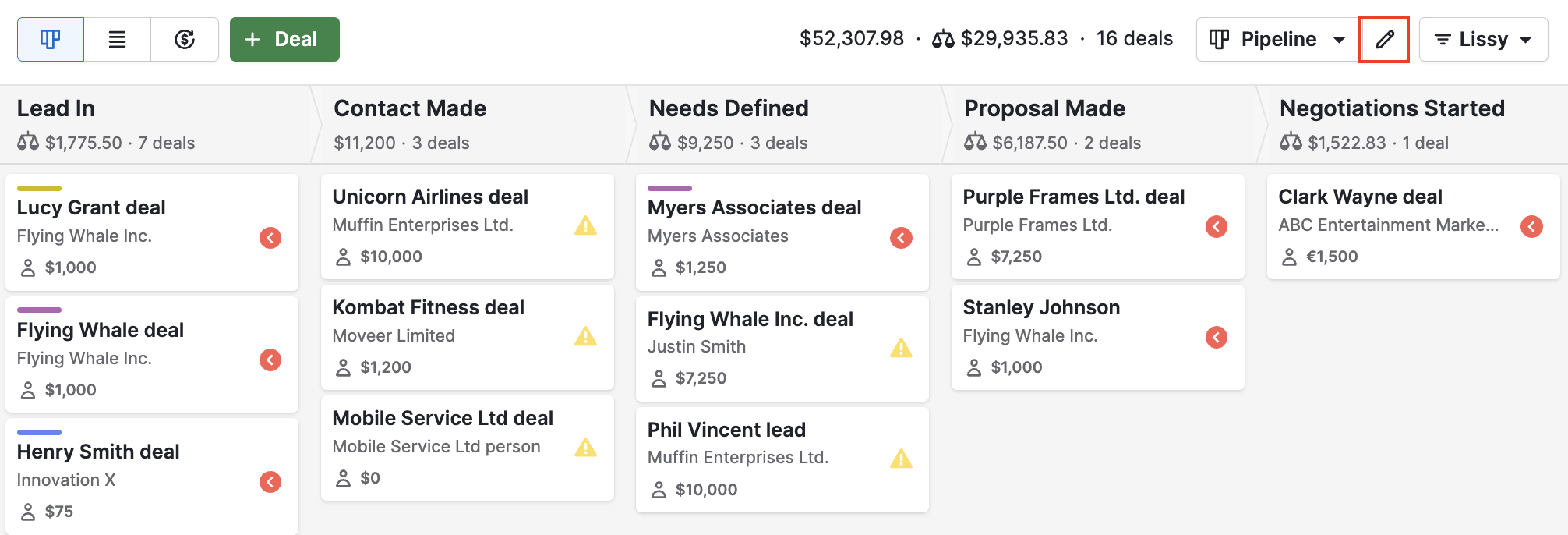Screen dimensions: 1568x535
Task: Click warning icon on Phil Vincent lead
Action: (x=901, y=459)
